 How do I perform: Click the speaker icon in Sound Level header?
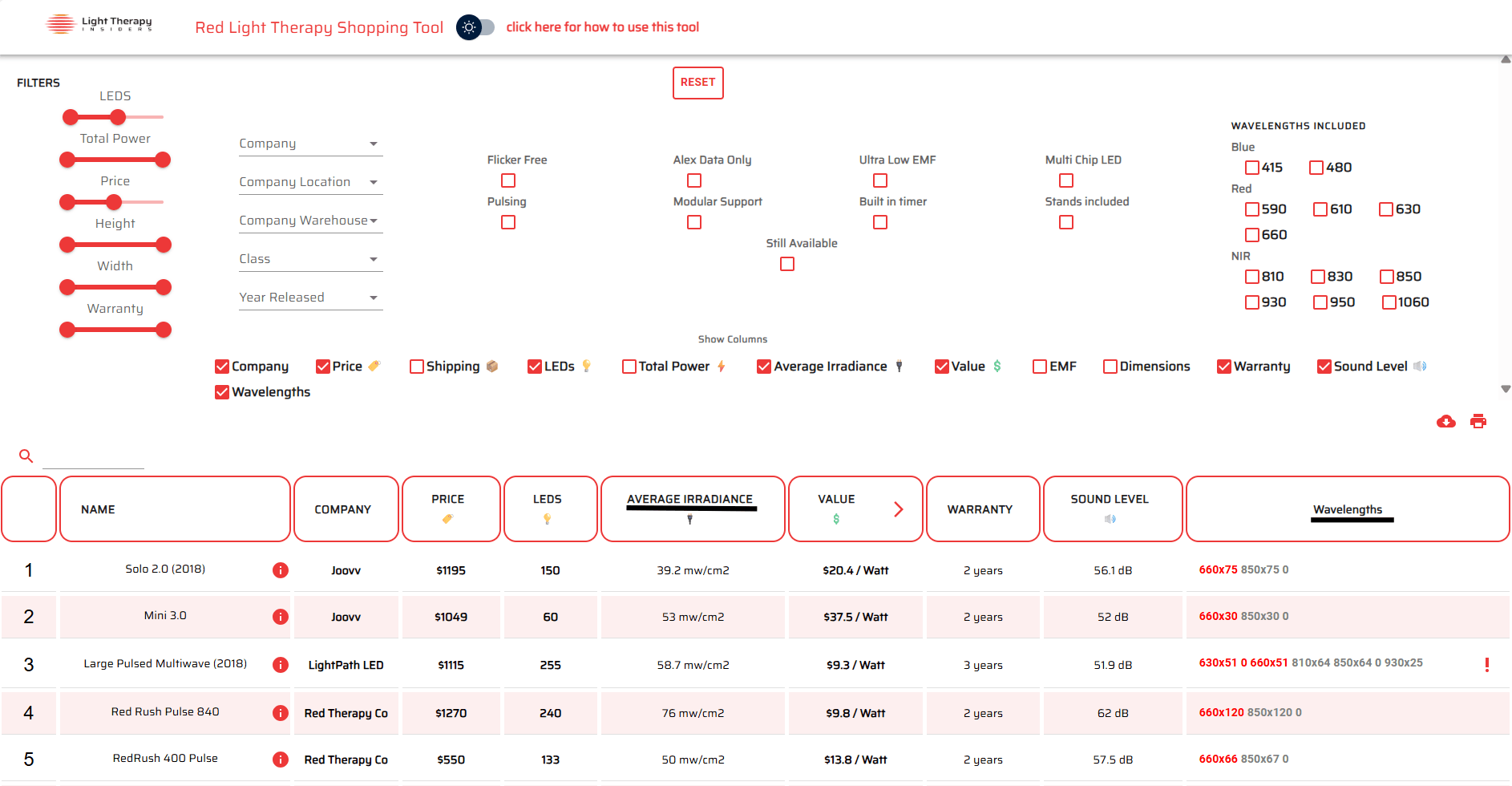click(x=1110, y=519)
